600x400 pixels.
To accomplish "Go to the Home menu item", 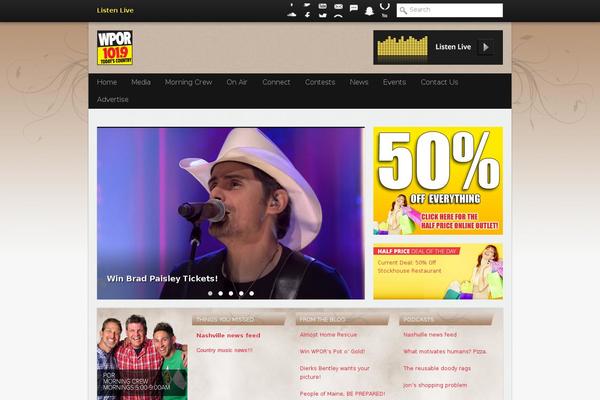I will point(107,82).
